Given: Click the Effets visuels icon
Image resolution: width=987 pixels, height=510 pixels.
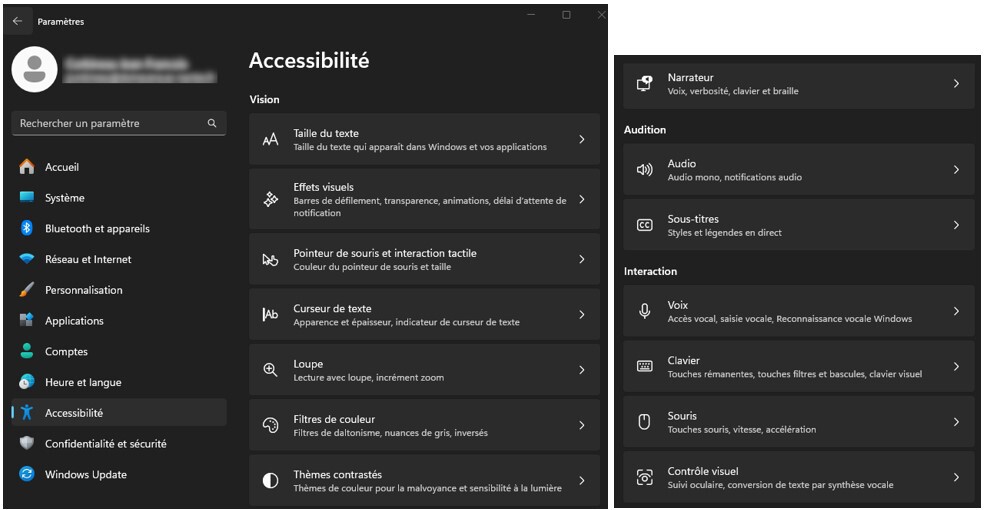Looking at the screenshot, I should 270,200.
